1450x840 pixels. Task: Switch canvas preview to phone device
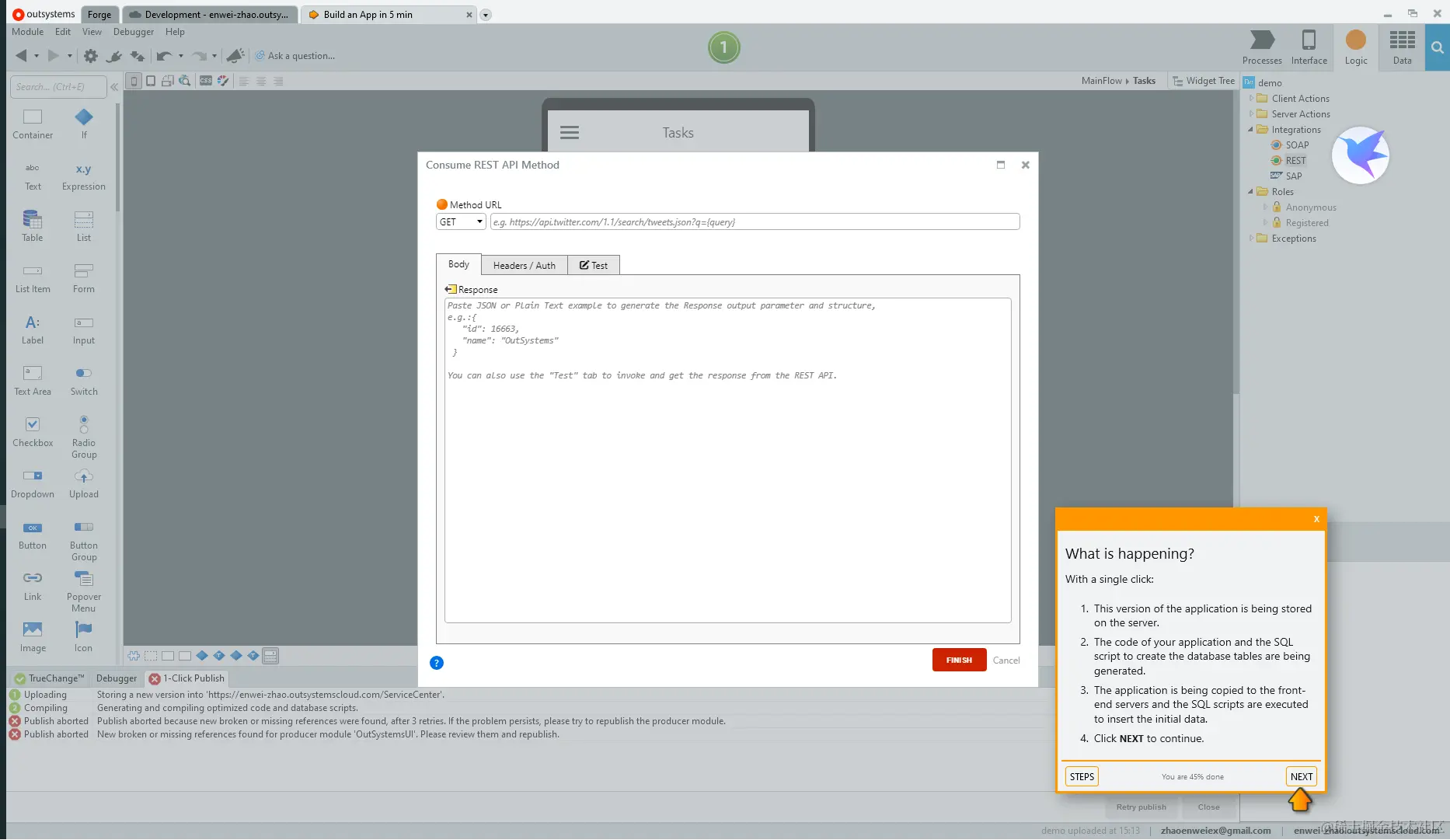(134, 81)
